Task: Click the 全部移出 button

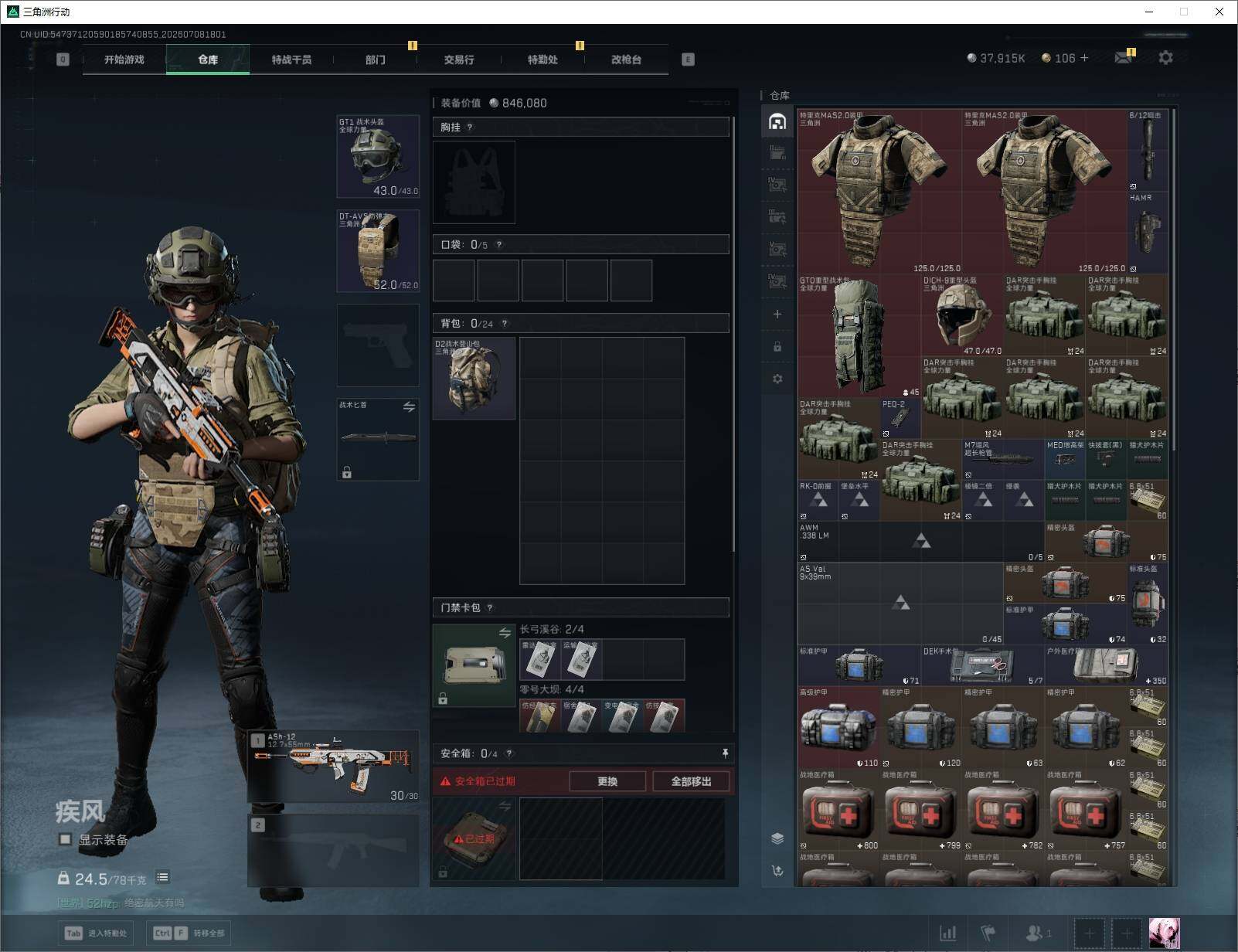Action: coord(691,781)
